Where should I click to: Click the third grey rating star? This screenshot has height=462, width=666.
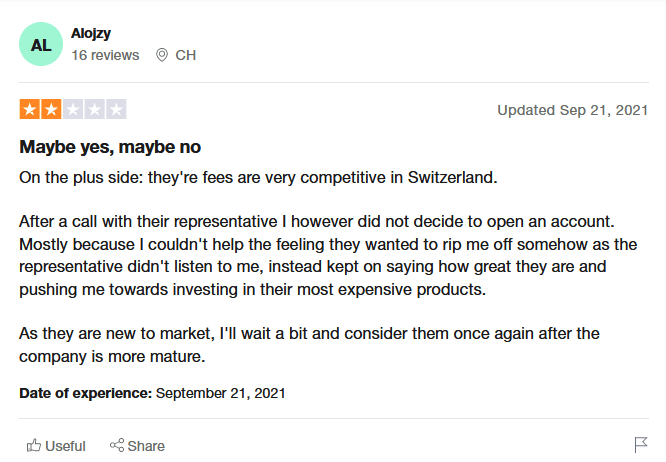coord(73,110)
